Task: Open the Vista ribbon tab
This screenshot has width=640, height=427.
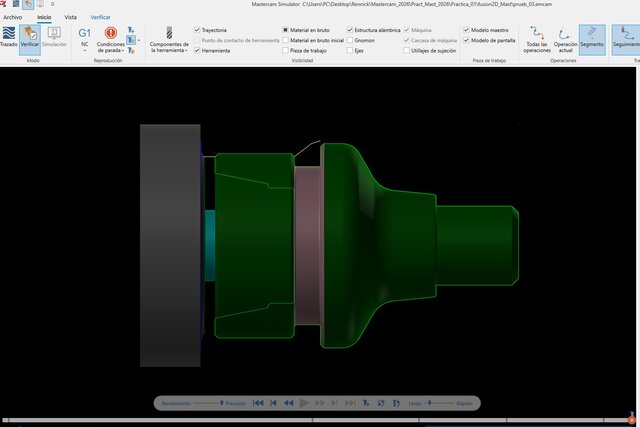Action: pyautogui.click(x=71, y=17)
